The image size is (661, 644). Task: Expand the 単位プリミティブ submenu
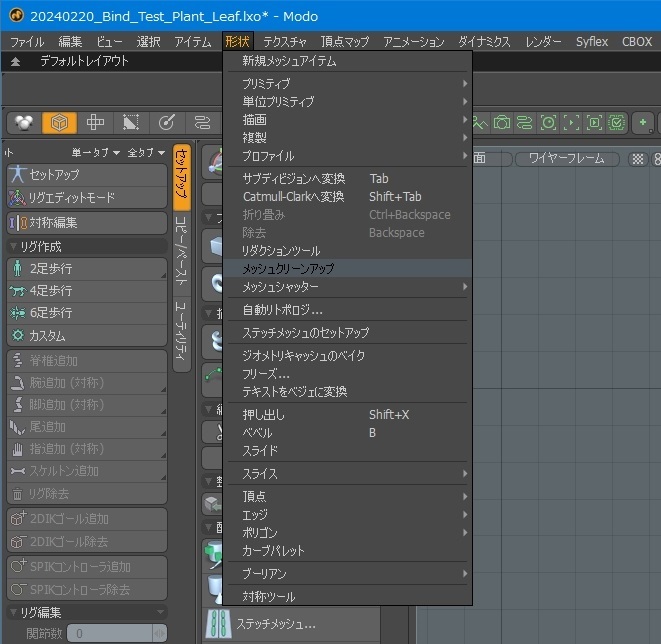tap(347, 102)
